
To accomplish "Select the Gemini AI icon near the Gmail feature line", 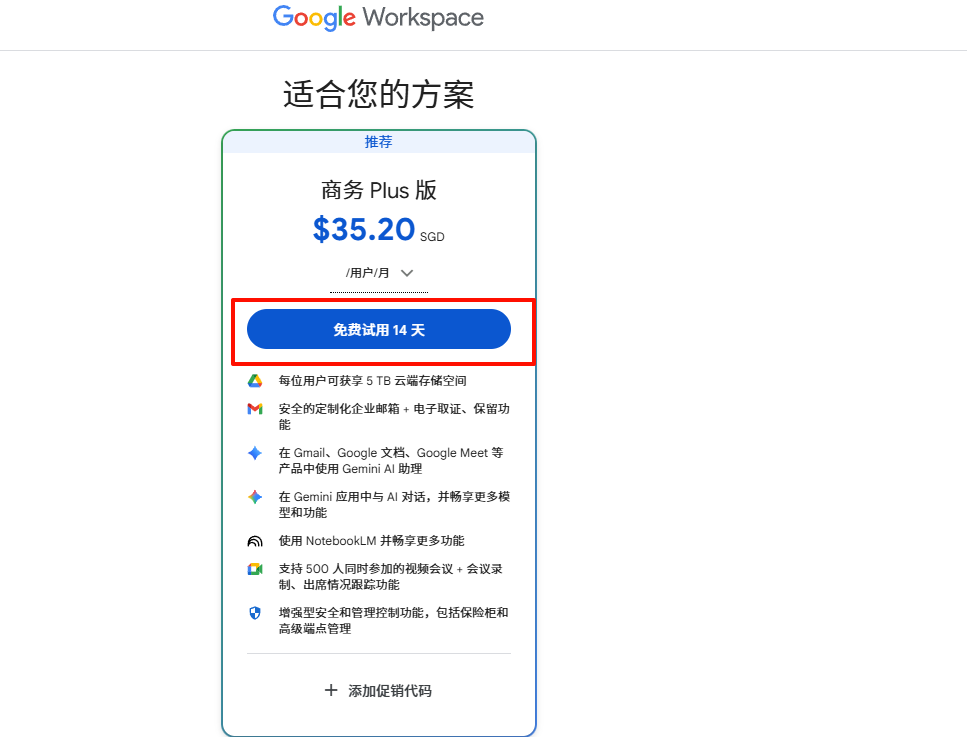I will [x=254, y=452].
